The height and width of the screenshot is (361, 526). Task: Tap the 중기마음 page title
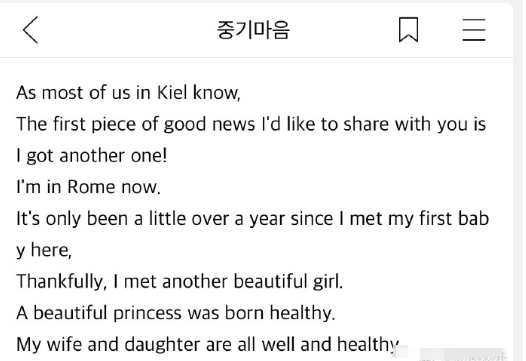(x=253, y=30)
